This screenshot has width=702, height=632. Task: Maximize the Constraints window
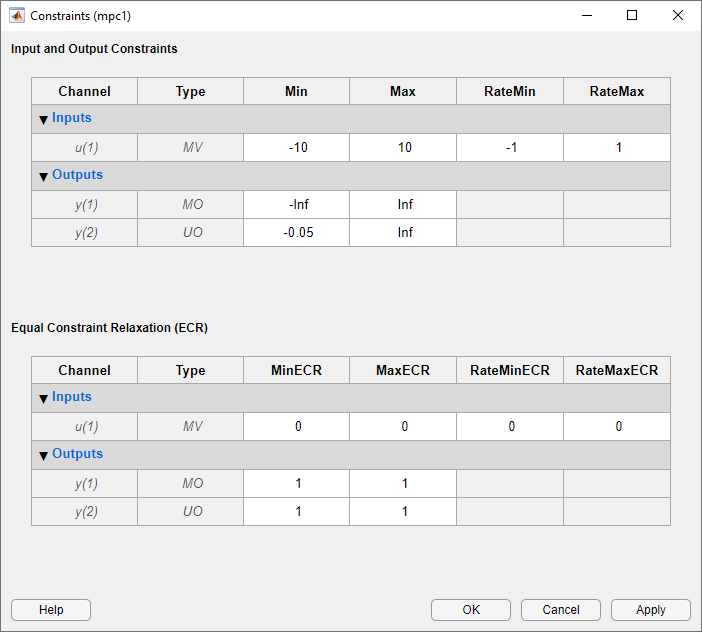[x=632, y=16]
